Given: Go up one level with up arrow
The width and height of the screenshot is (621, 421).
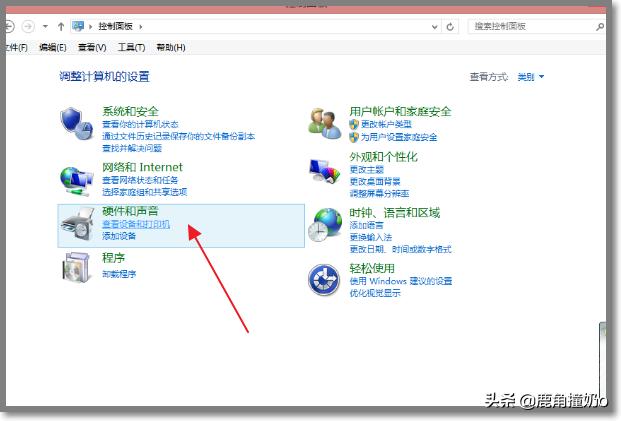Looking at the screenshot, I should [61, 27].
